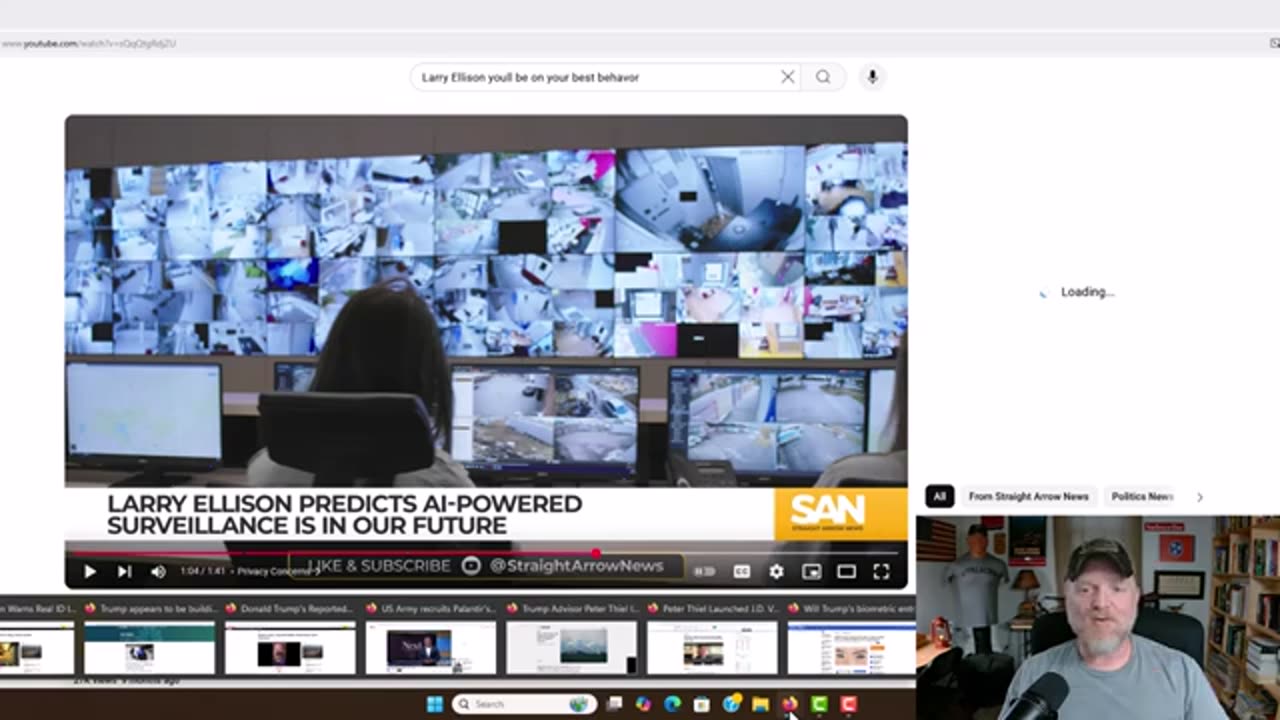
Task: Switch to 'Trump appears to be buildi...' window
Action: pyautogui.click(x=149, y=639)
